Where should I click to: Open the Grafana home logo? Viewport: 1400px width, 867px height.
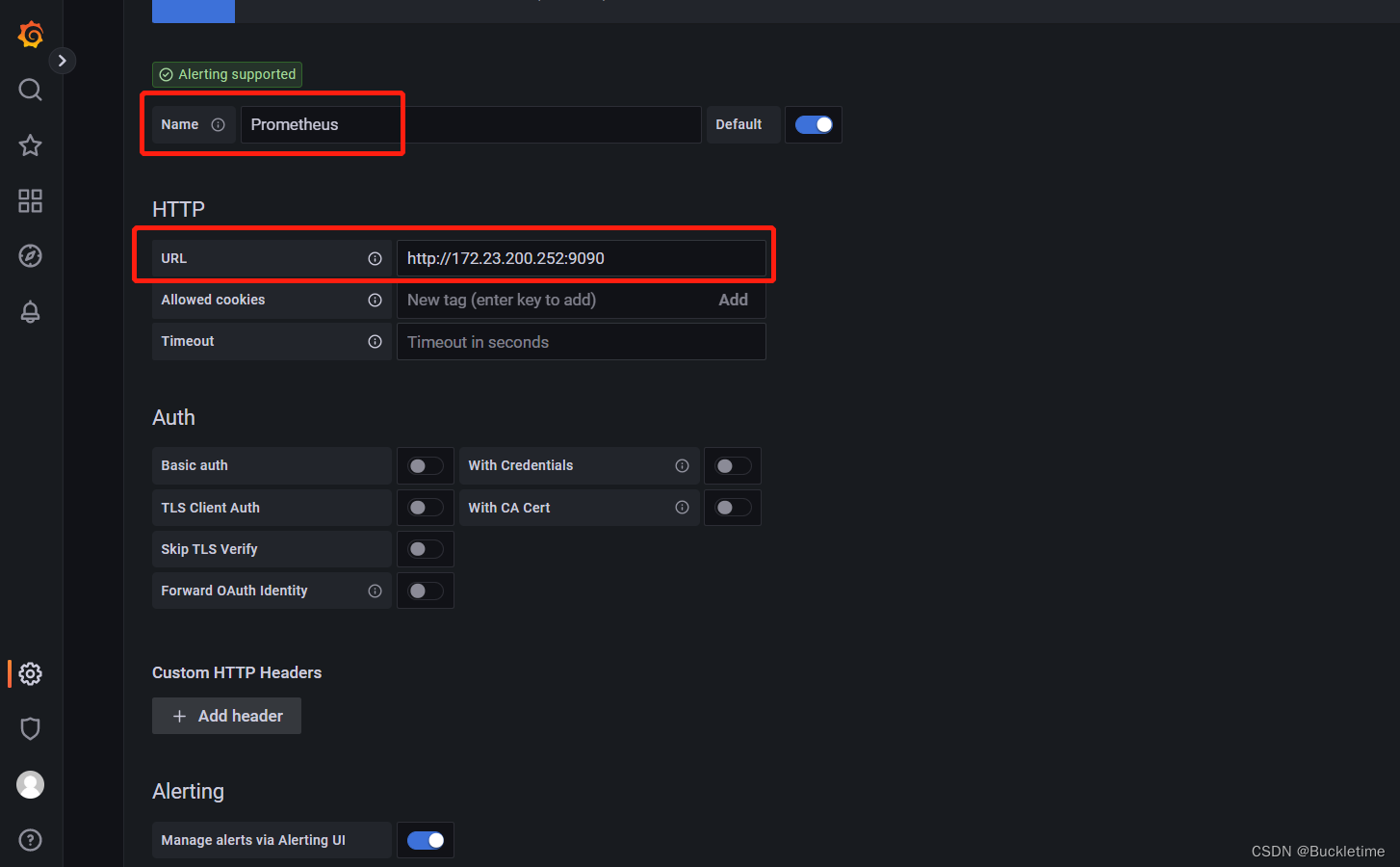click(31, 35)
